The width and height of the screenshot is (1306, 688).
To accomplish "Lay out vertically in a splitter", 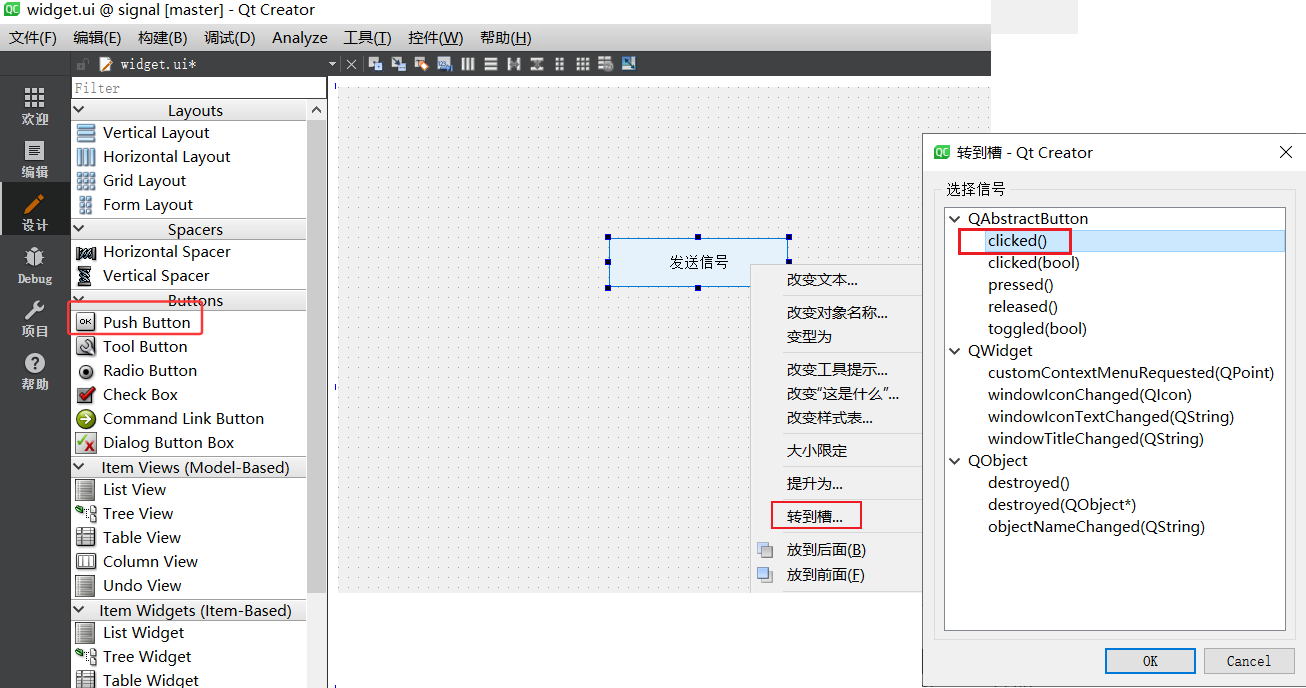I will [x=537, y=64].
